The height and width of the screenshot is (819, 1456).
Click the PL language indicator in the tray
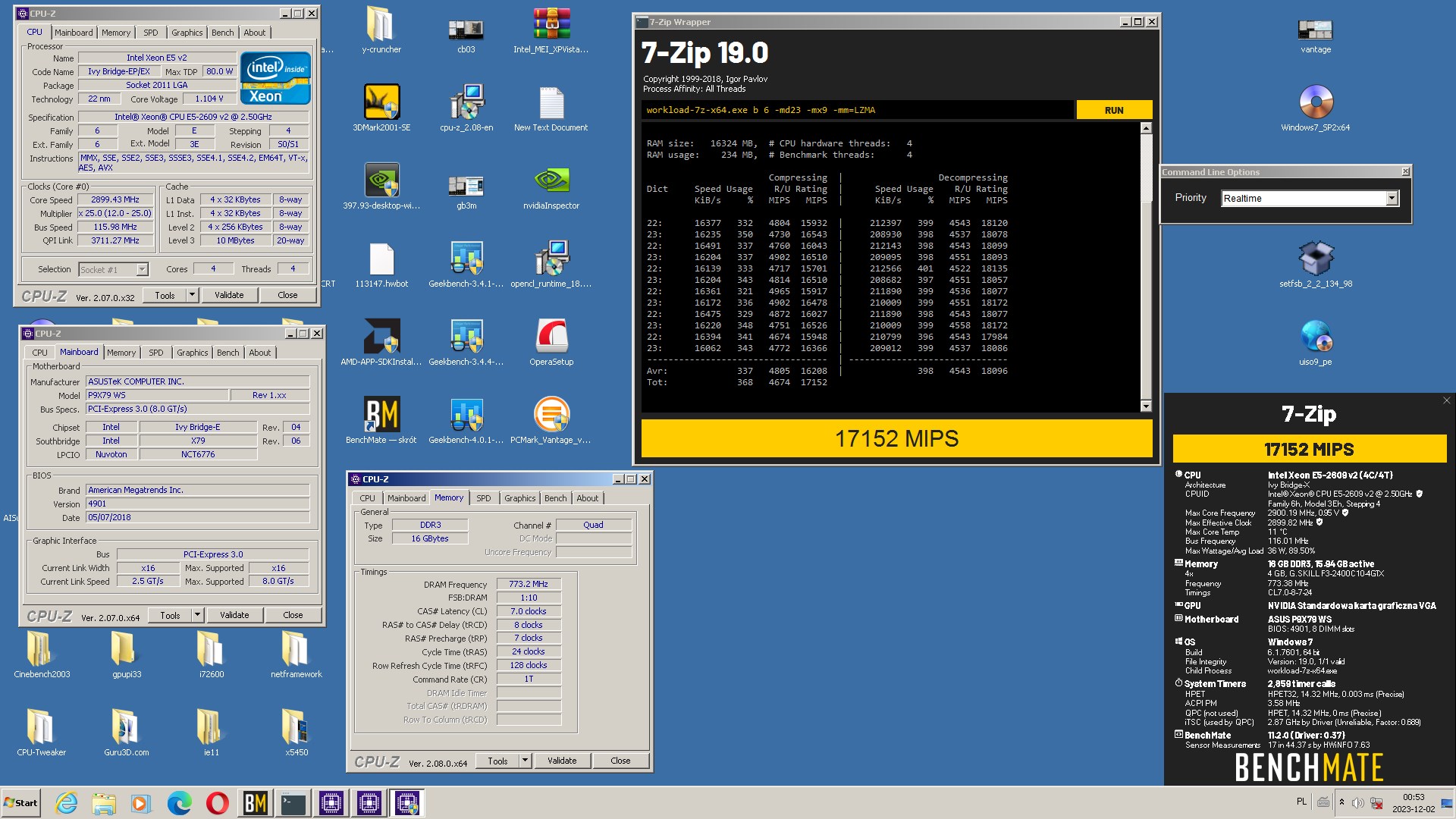point(1301,802)
